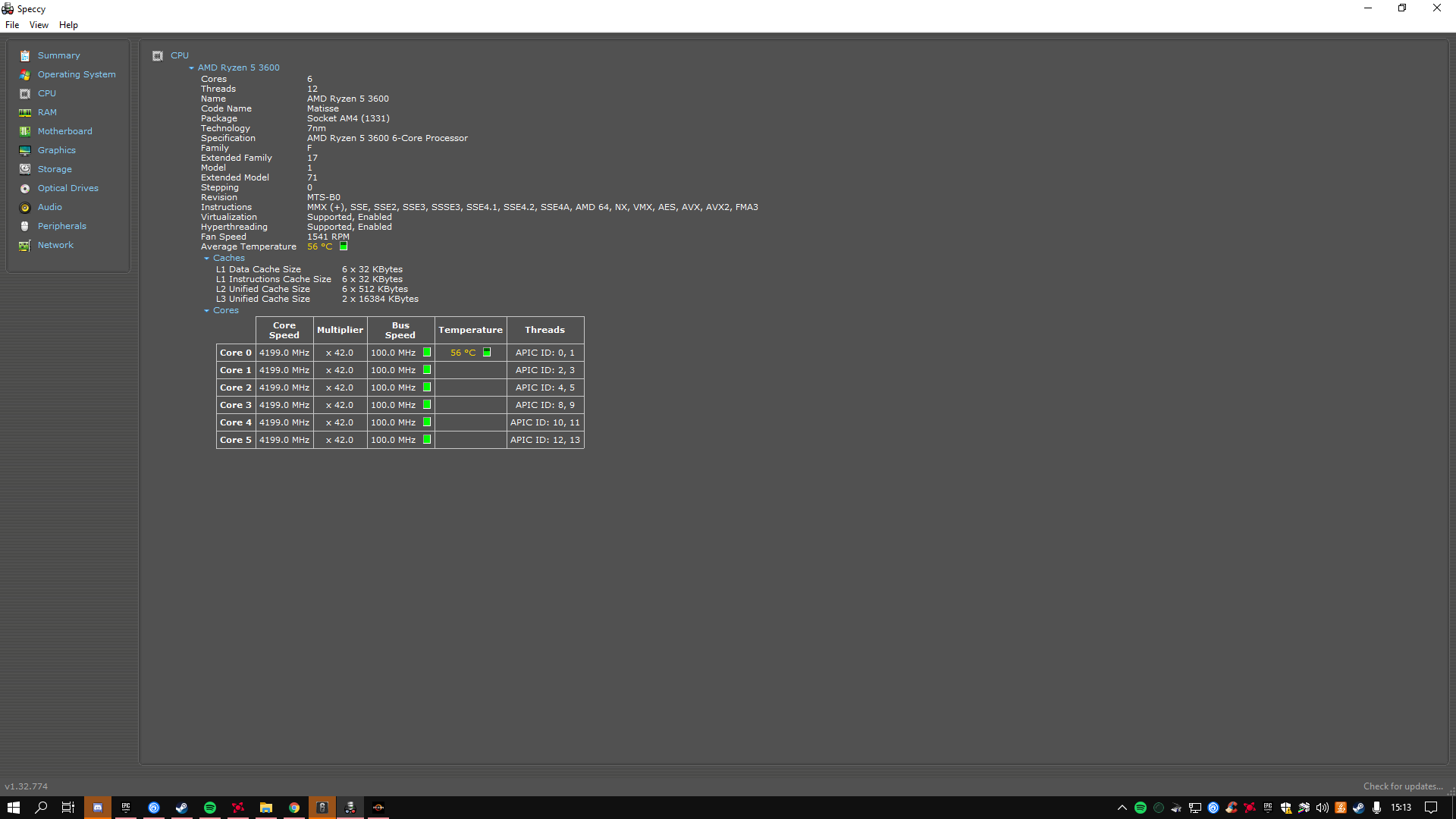This screenshot has height=819, width=1456.
Task: Click the Summary sidebar icon
Action: click(25, 55)
